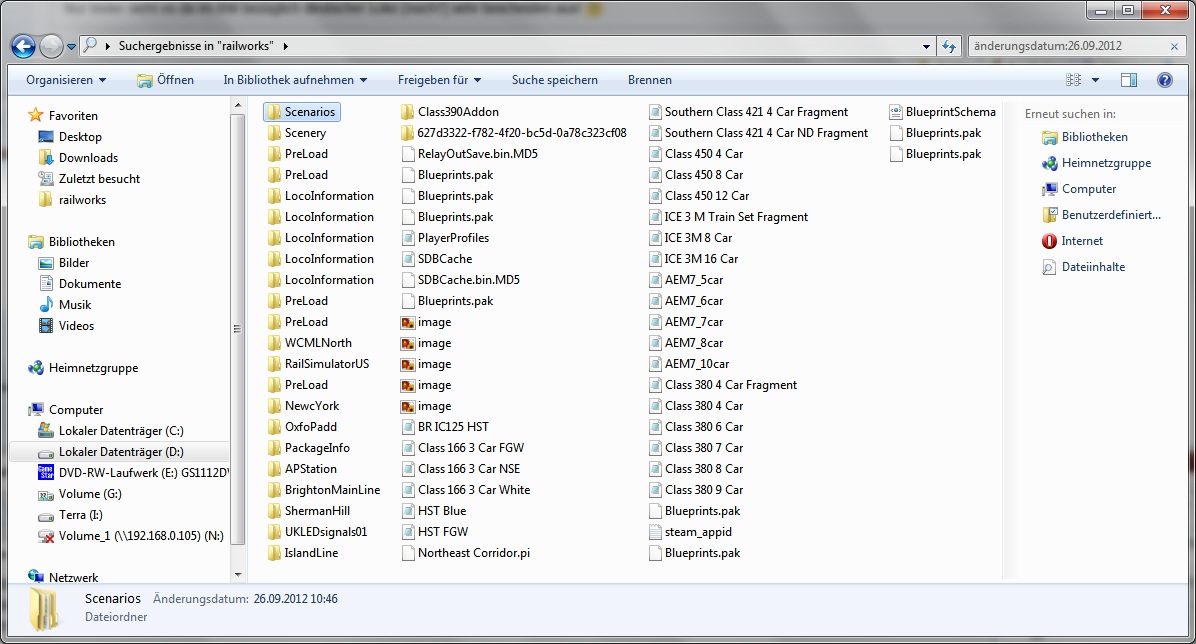Select Lokaler Datenträger (D:)
Screen dimensions: 1196x644
pos(121,452)
